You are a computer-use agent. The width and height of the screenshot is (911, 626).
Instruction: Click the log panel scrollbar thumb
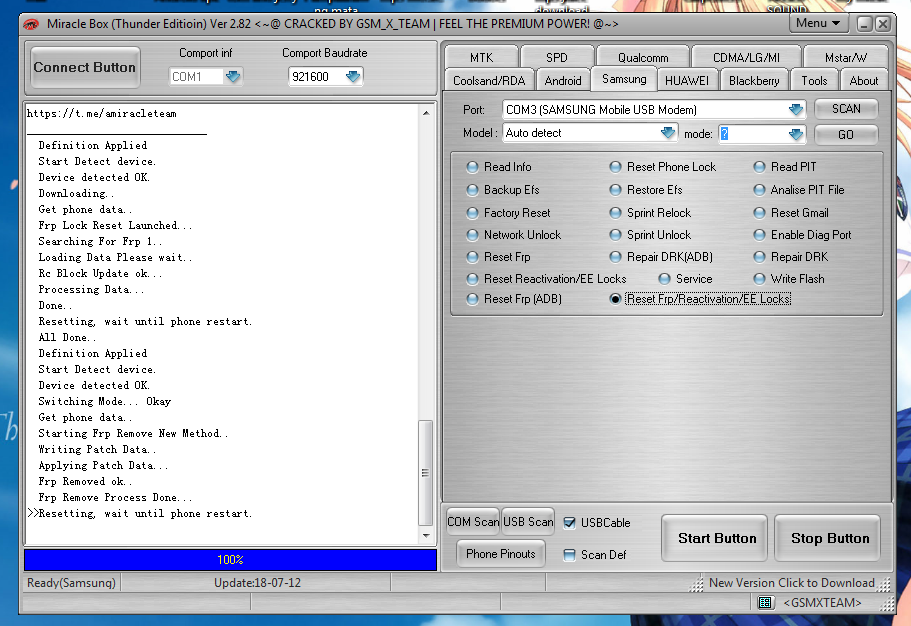point(425,473)
